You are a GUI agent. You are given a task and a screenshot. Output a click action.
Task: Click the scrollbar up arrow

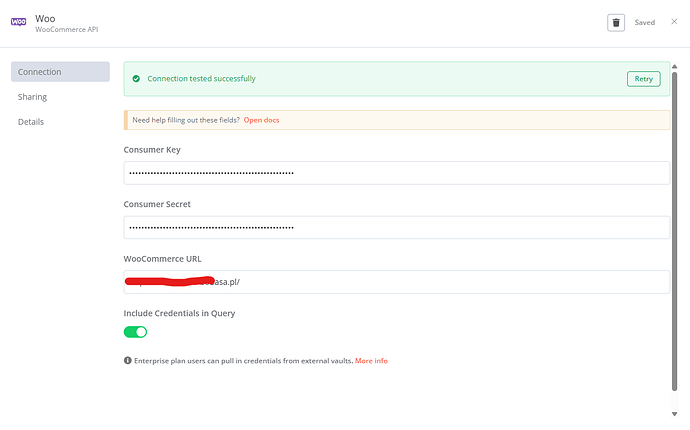tap(674, 66)
